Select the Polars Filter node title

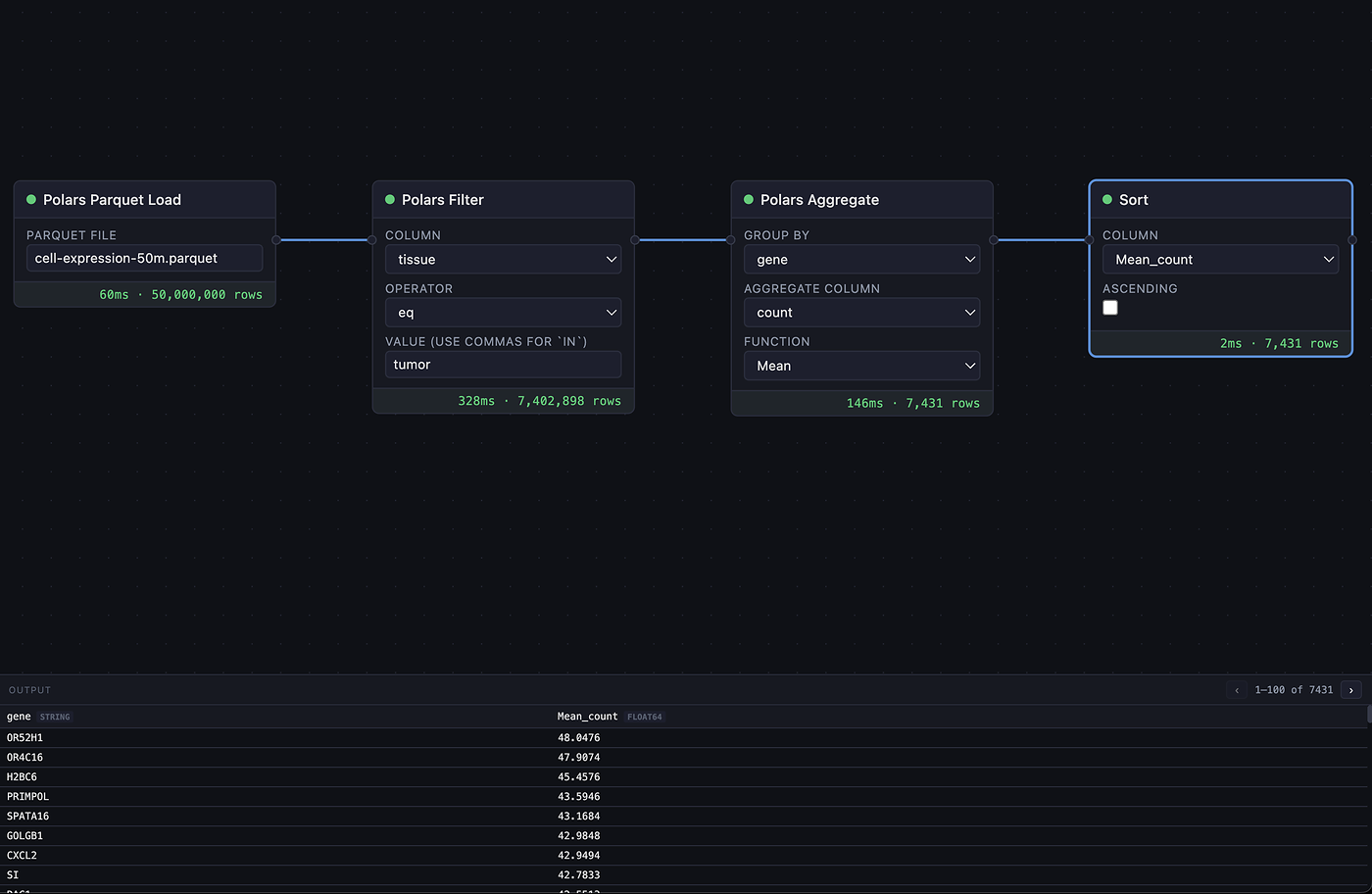click(443, 199)
